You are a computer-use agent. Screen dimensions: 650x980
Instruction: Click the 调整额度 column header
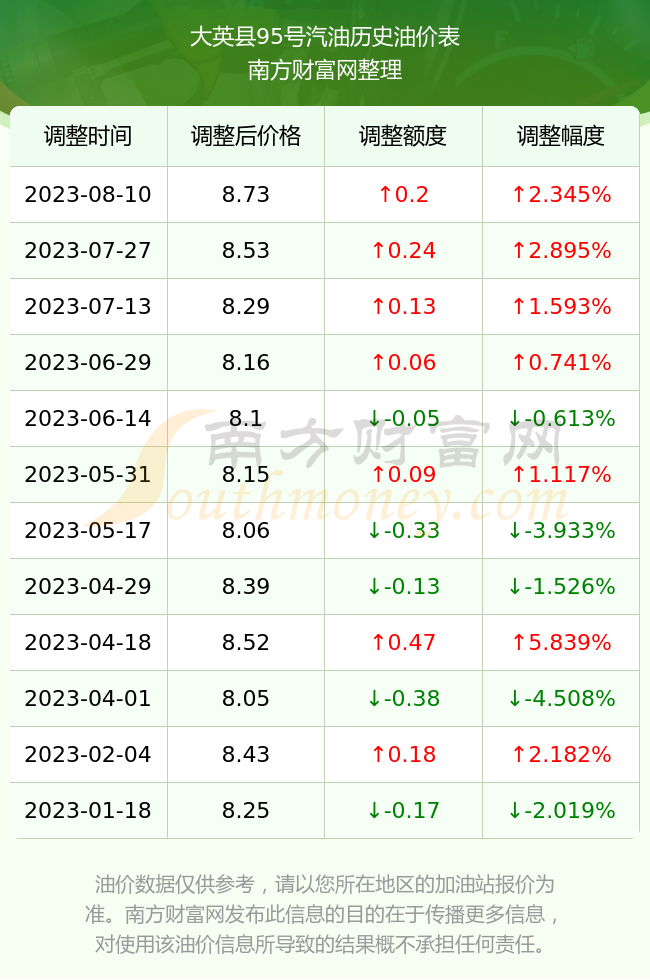click(403, 136)
